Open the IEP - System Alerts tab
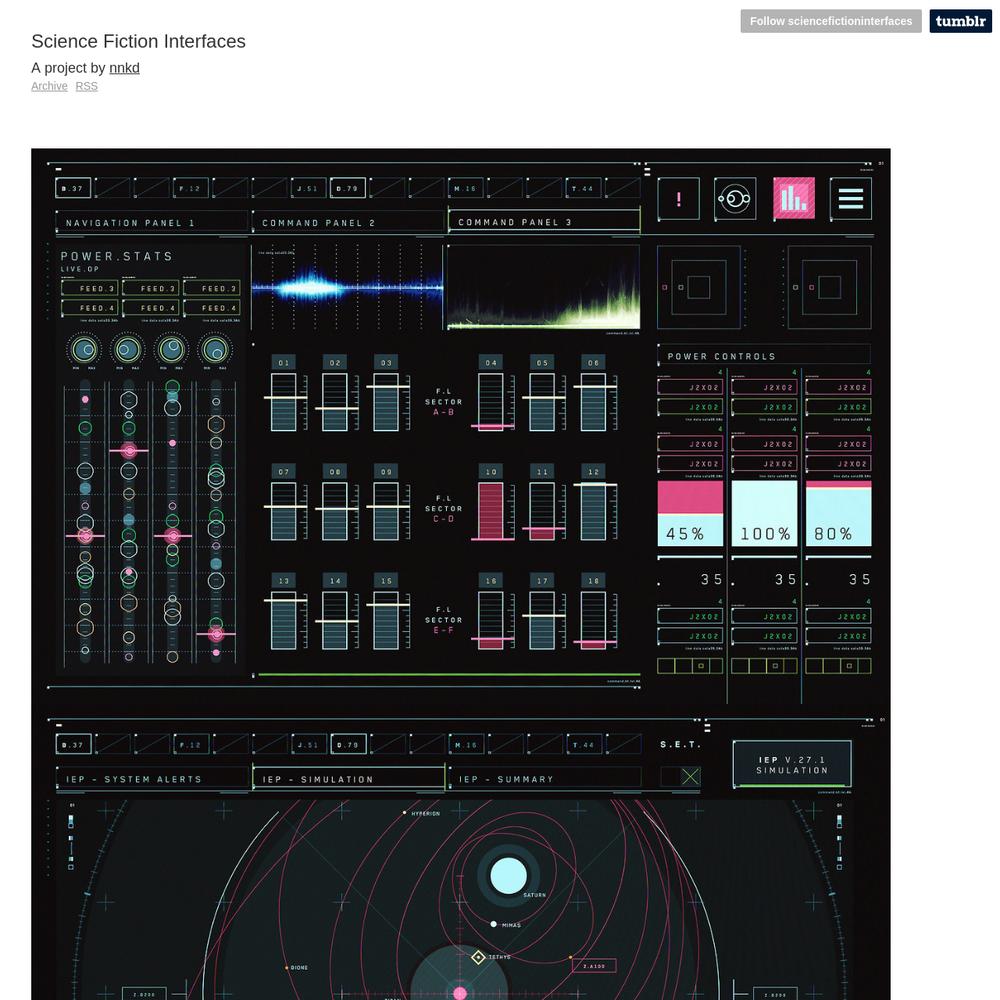Viewport: 1000px width, 1000px height. [152, 779]
